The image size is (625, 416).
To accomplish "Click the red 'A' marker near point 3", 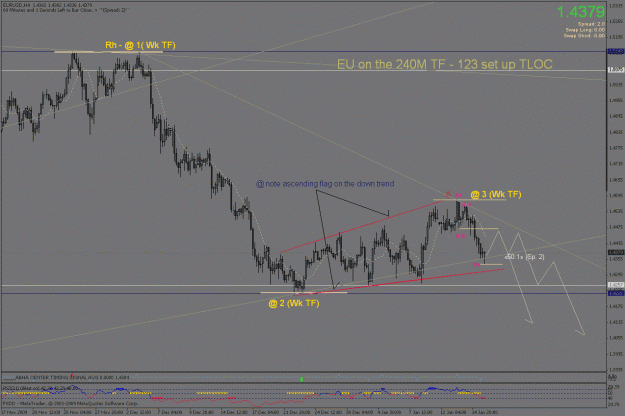I will (x=448, y=194).
